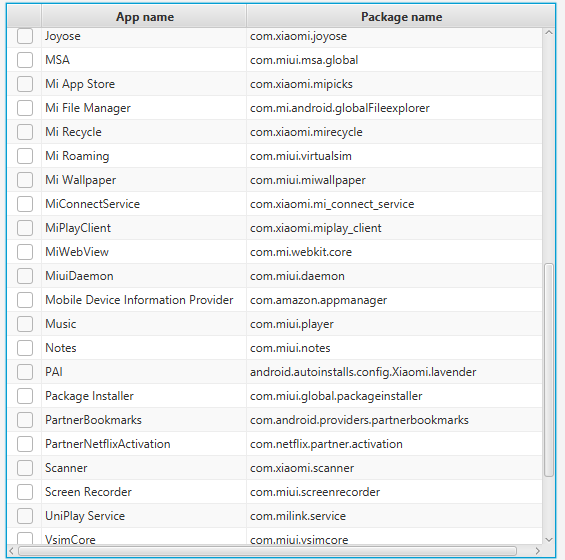The image size is (565, 560).
Task: Check the MiConnectService checkbox
Action: (25, 204)
